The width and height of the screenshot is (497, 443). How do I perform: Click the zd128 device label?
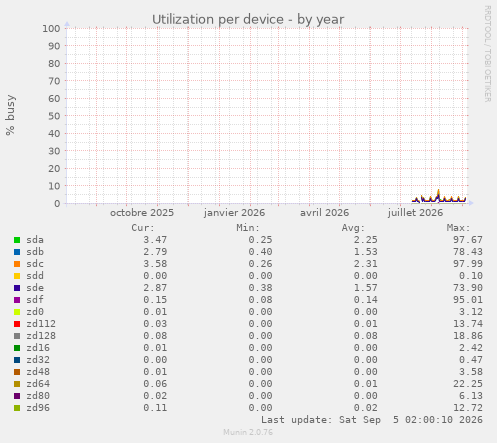(x=41, y=336)
